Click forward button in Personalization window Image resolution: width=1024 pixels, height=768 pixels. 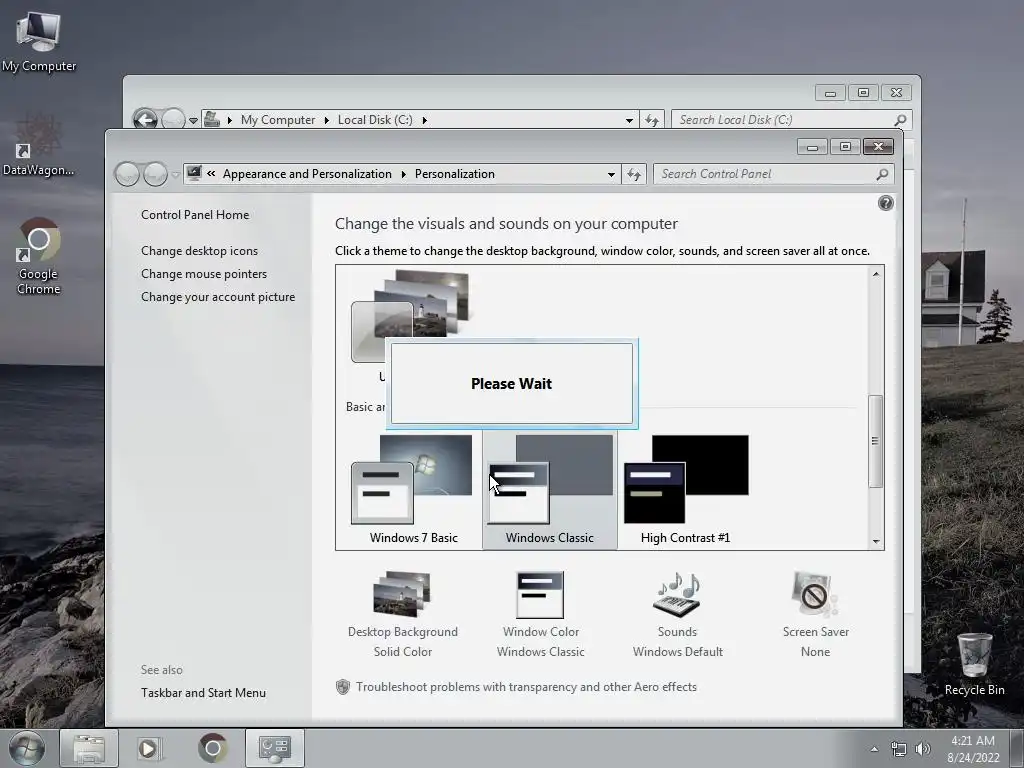[x=155, y=174]
